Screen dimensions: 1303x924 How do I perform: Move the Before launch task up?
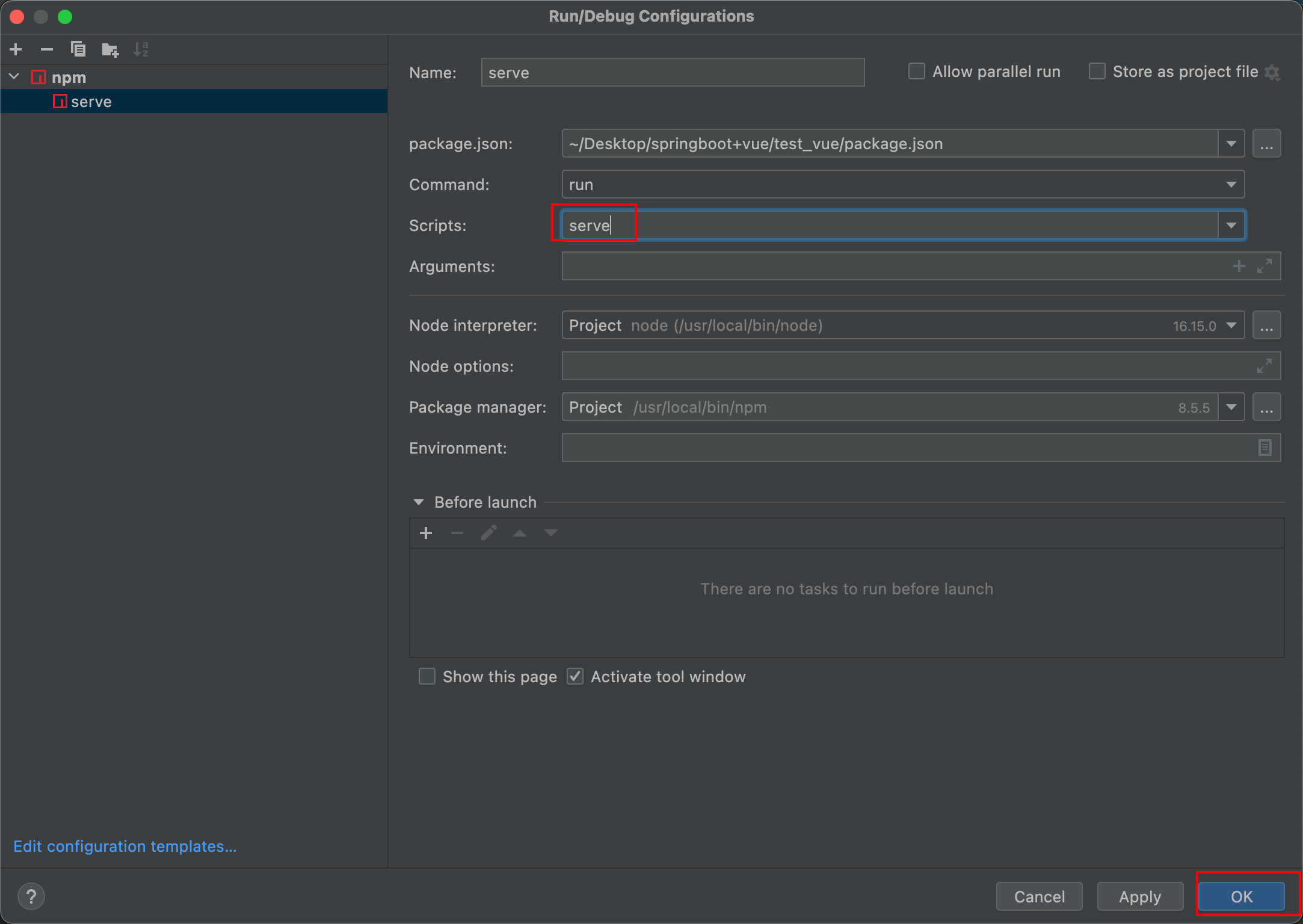coord(520,533)
